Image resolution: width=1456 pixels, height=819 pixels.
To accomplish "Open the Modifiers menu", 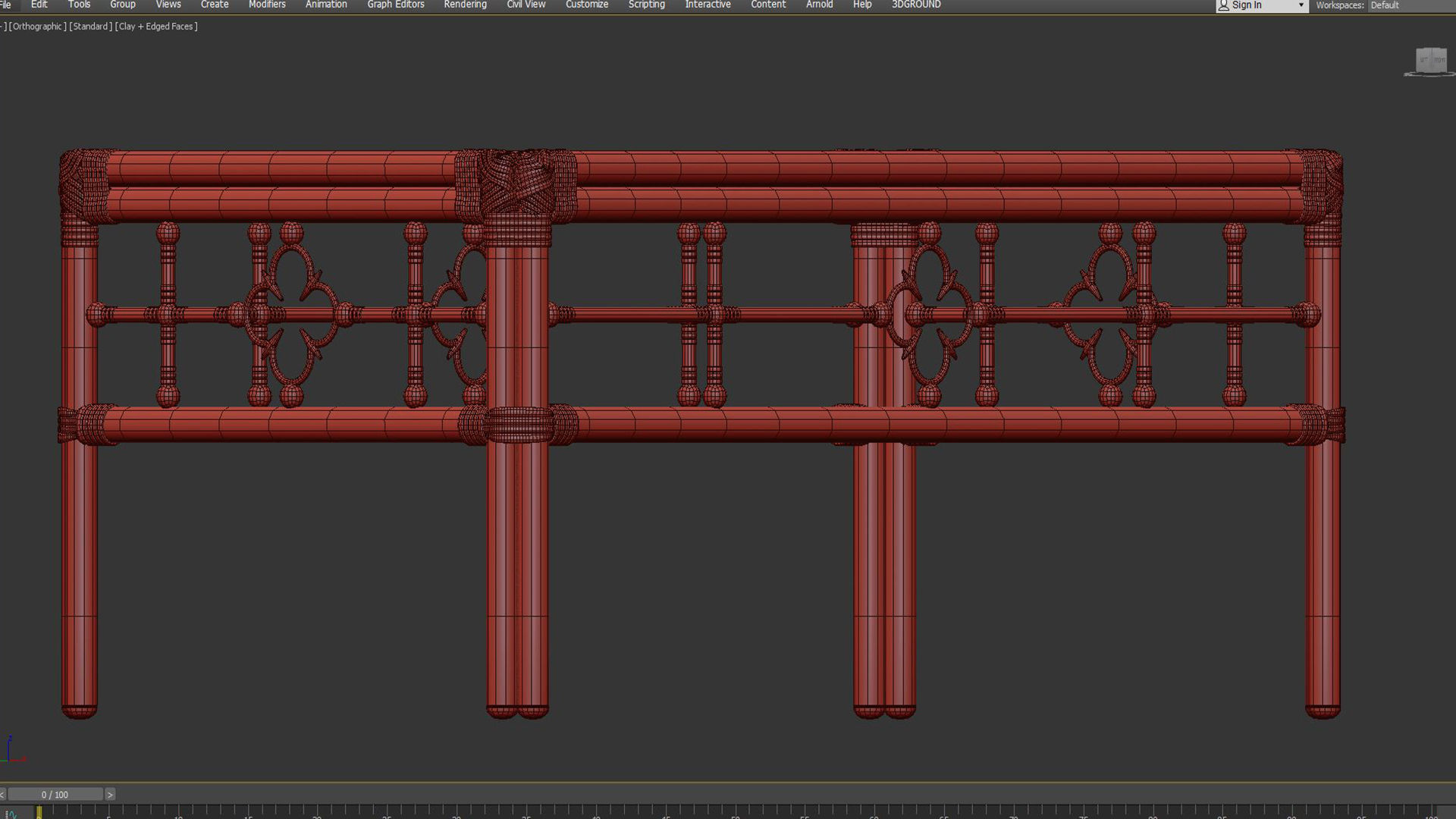I will [267, 5].
